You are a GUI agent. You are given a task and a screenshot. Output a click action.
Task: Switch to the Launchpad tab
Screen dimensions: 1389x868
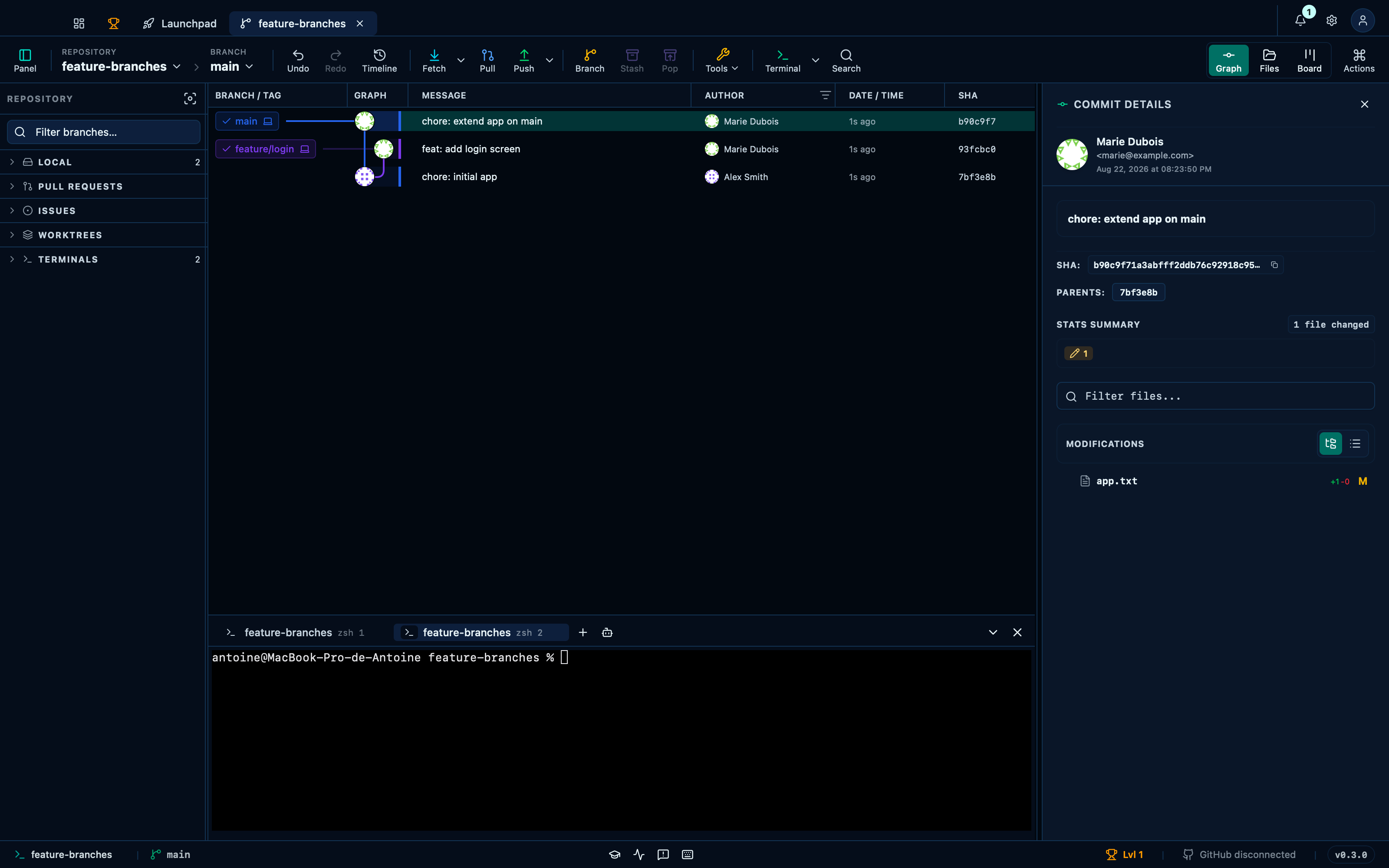pyautogui.click(x=180, y=23)
